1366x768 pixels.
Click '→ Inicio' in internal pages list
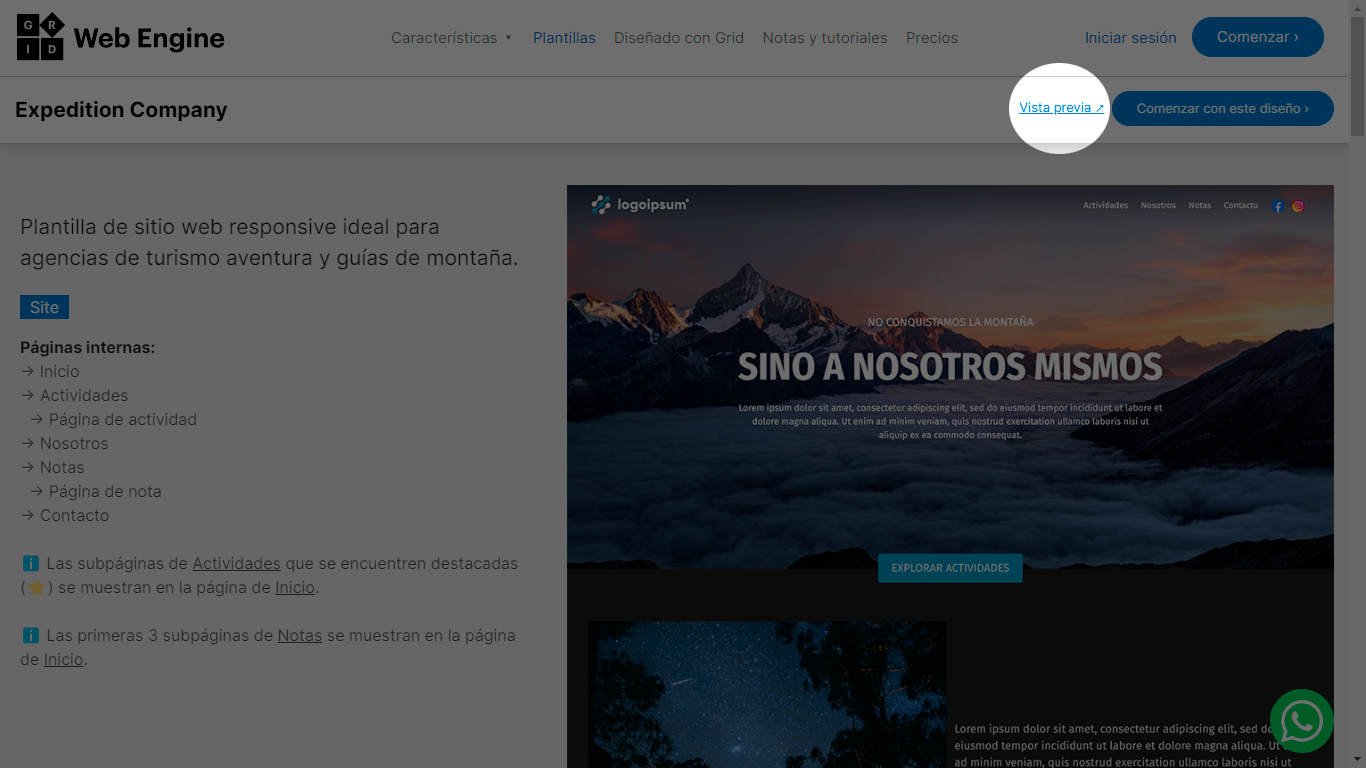(50, 371)
